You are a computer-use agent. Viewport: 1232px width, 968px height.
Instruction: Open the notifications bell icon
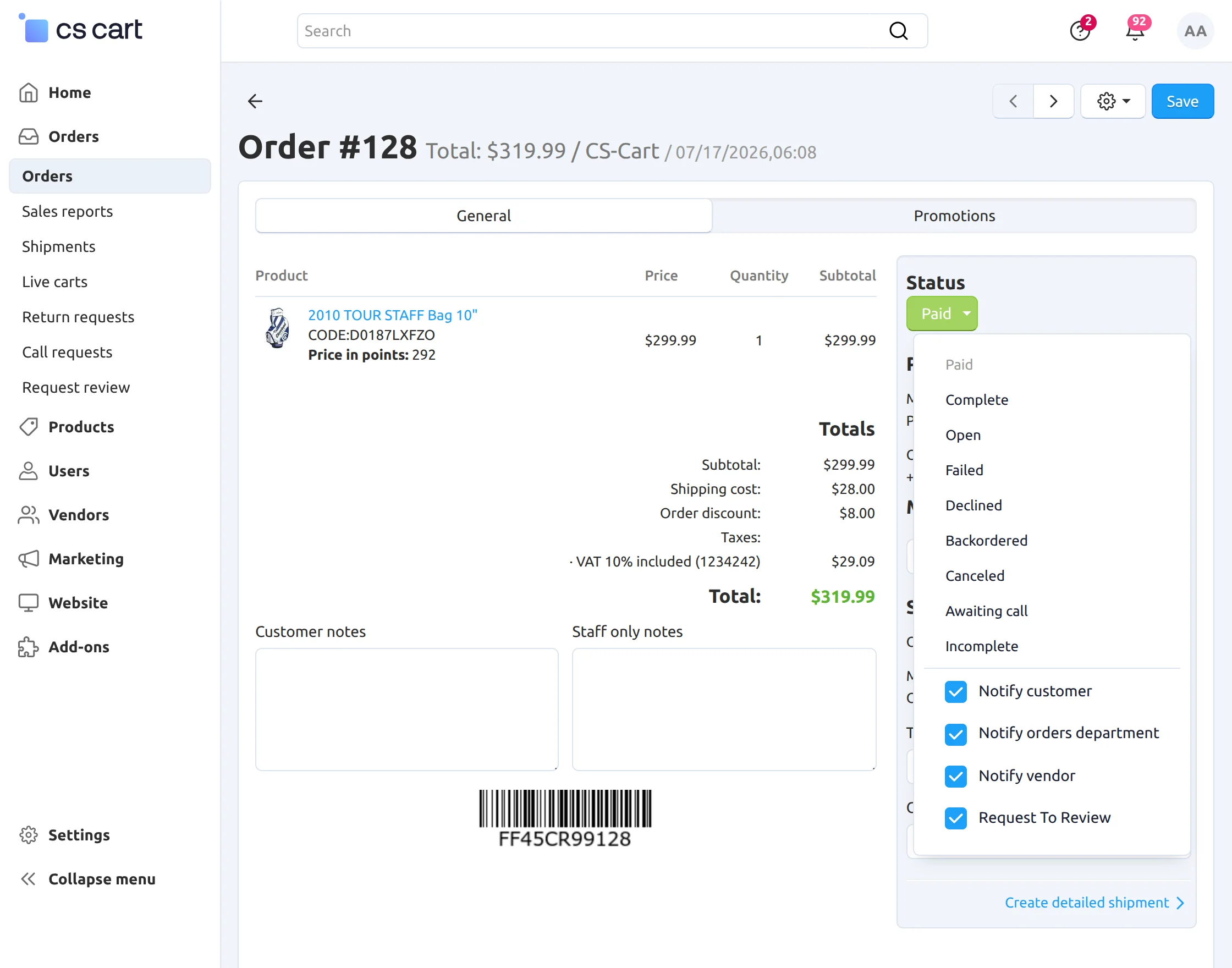[1135, 31]
